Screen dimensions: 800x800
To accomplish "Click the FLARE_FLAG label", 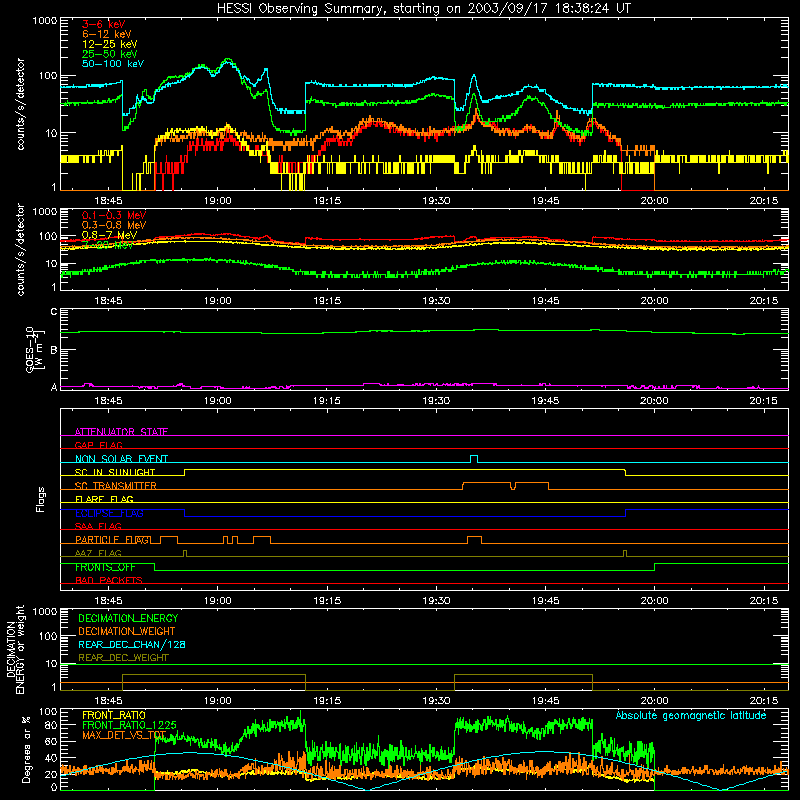I will [x=104, y=499].
